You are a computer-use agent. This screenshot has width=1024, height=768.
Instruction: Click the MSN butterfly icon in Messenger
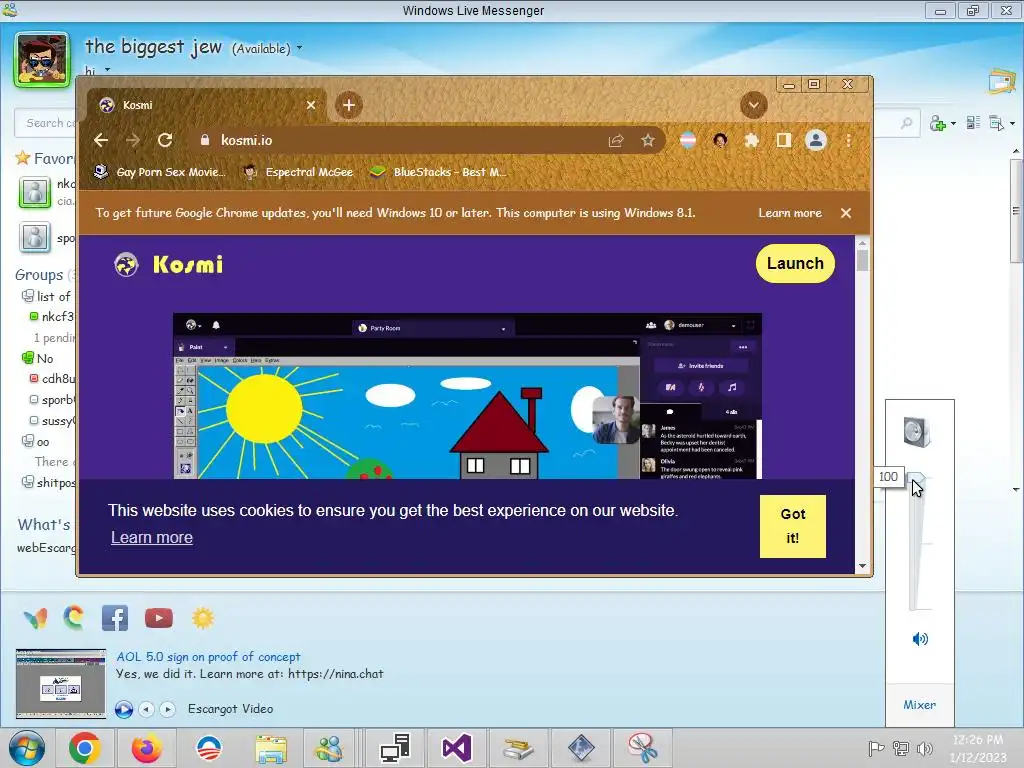coord(35,618)
